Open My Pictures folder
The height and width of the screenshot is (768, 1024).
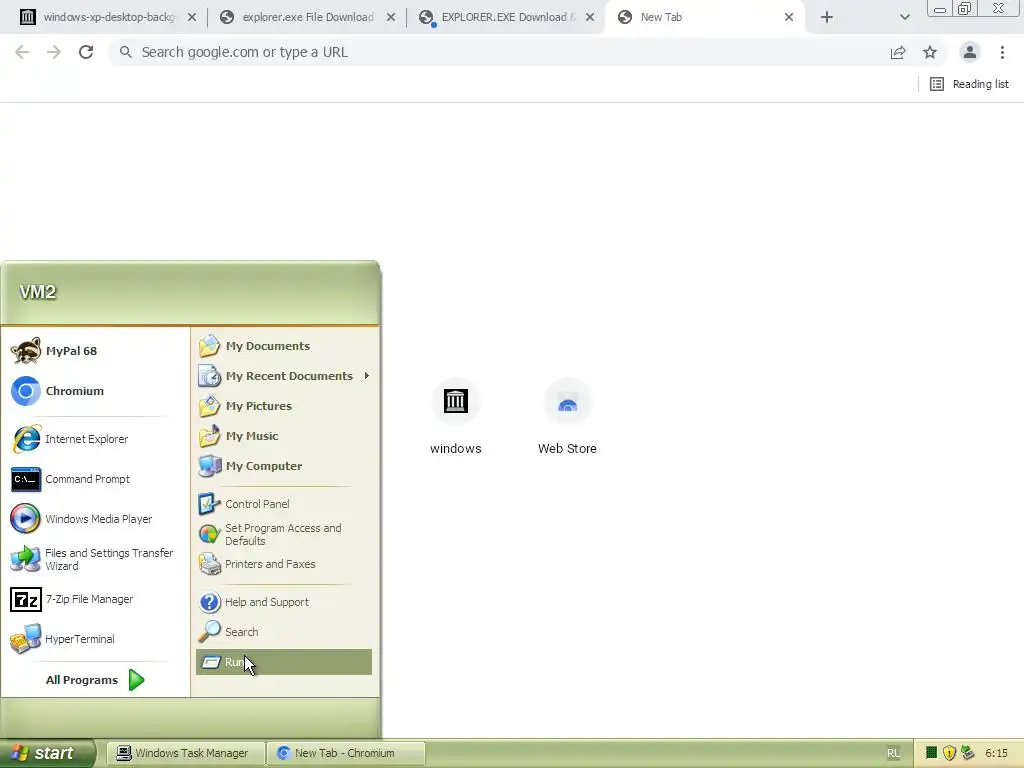[x=283, y=406]
